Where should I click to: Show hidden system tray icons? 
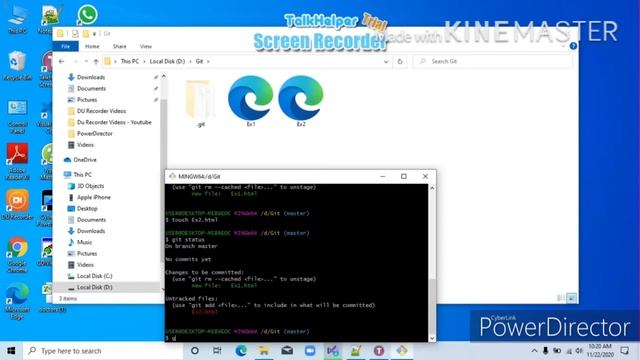tap(534, 351)
